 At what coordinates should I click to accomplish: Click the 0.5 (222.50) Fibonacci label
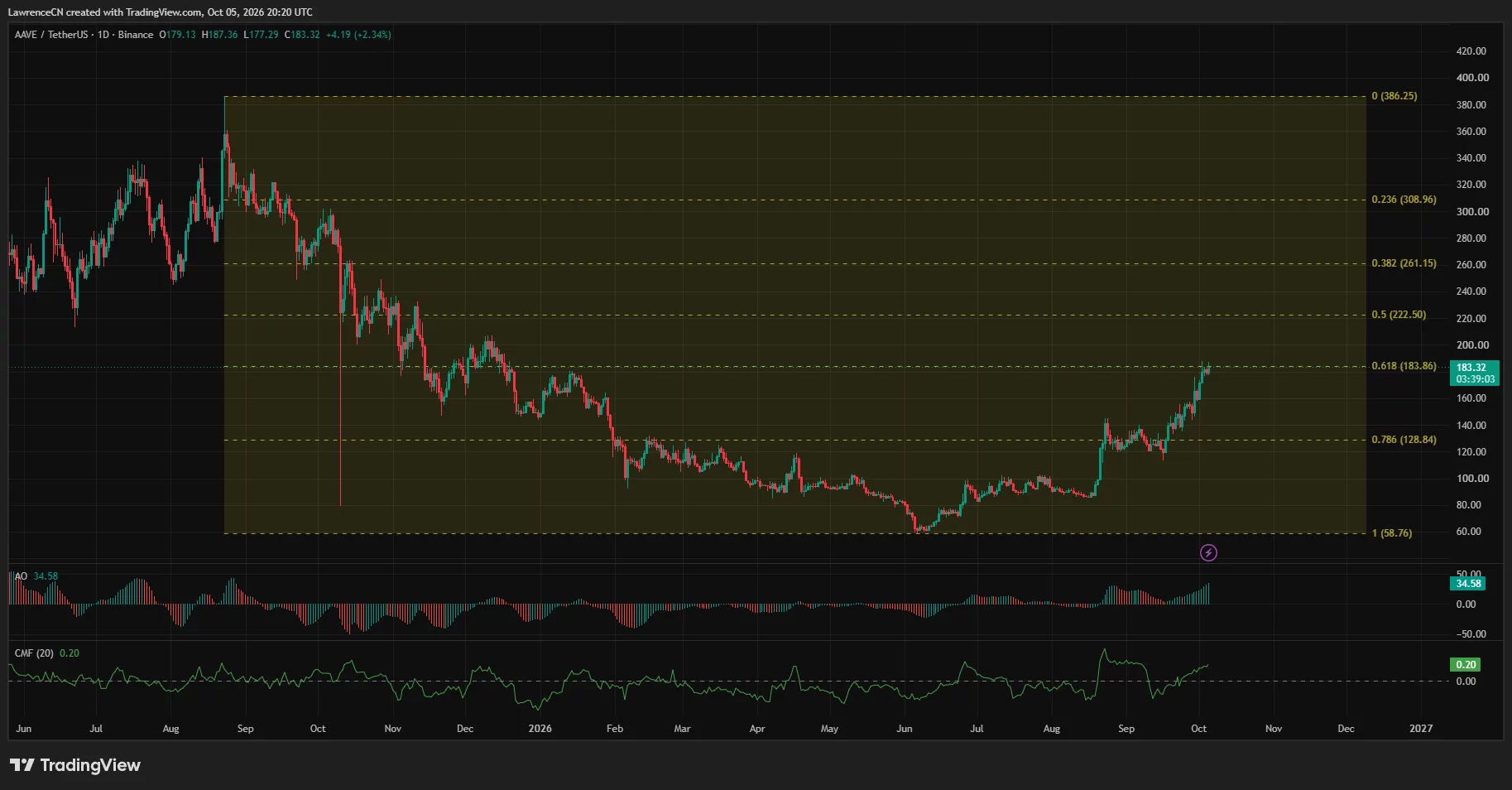tap(1399, 315)
